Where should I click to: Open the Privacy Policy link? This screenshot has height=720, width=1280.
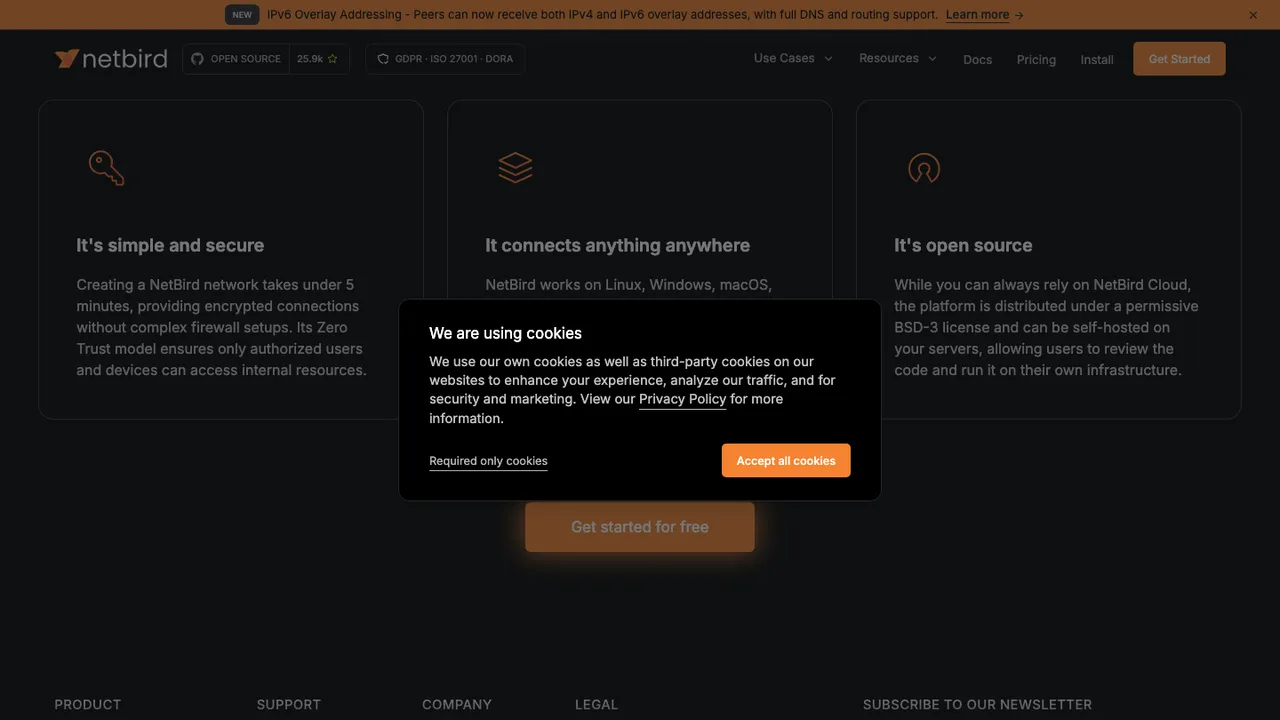tap(682, 399)
